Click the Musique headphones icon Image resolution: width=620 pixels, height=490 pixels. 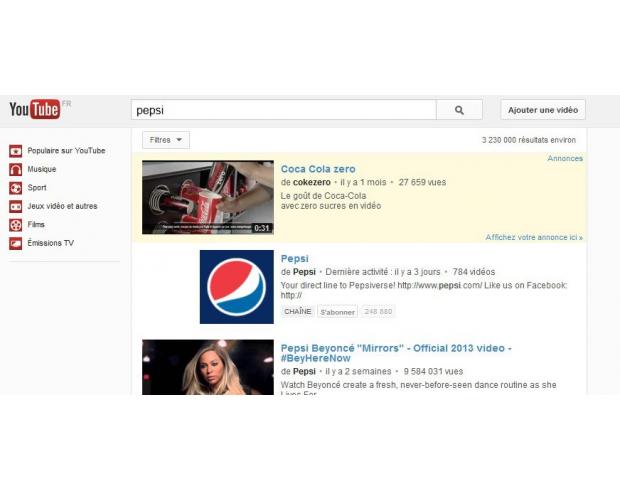tap(15, 169)
